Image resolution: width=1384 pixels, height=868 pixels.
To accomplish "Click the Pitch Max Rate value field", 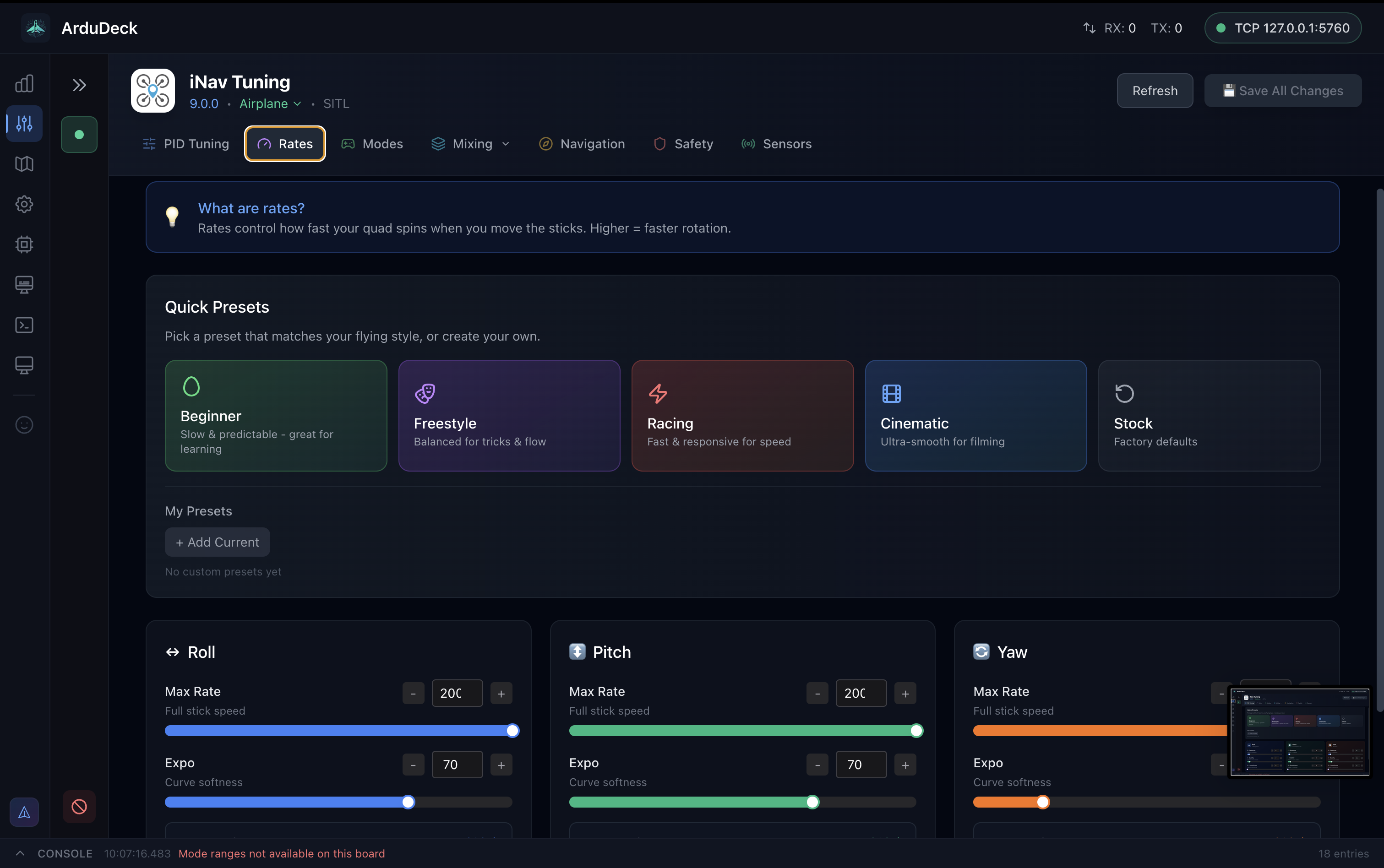I will 861,694.
